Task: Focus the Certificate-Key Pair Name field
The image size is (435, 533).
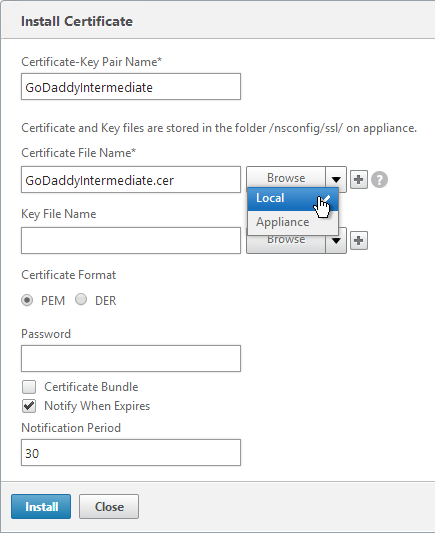Action: point(131,87)
